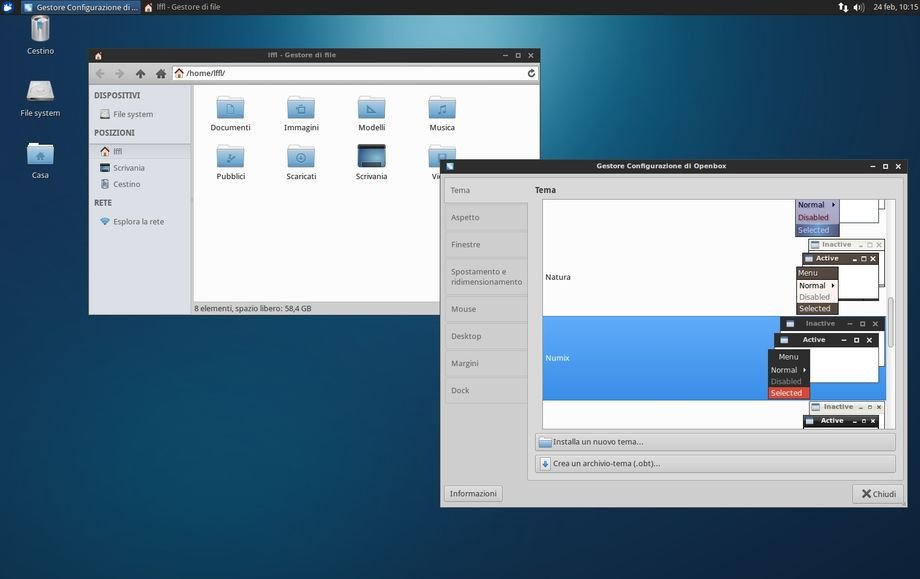Image resolution: width=920 pixels, height=579 pixels.
Task: Go to parent folder with up arrow
Action: point(140,73)
